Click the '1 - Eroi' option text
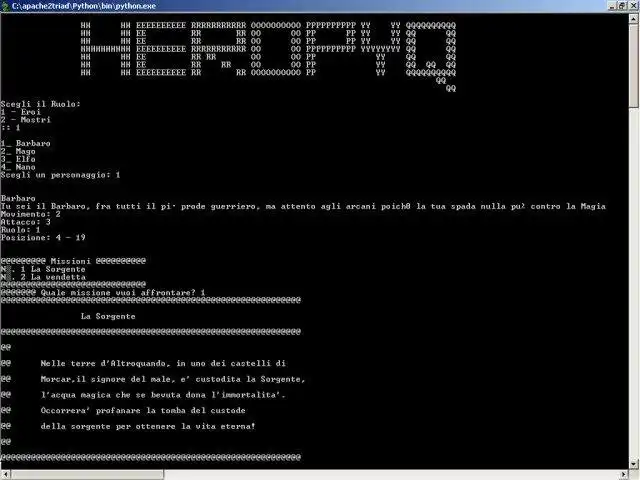 click(x=21, y=112)
